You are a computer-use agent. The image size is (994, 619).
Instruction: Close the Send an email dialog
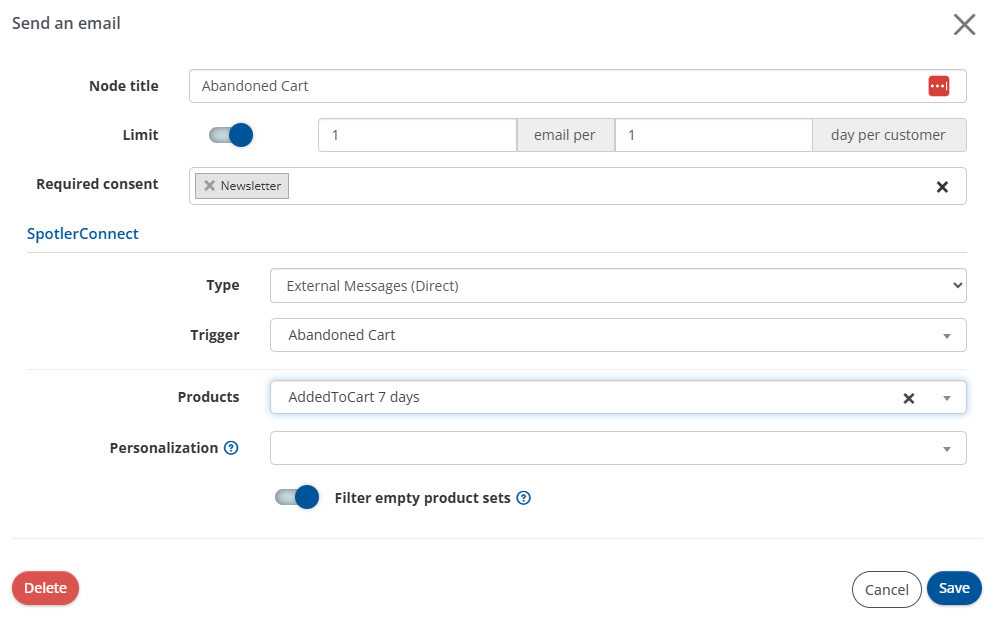click(x=963, y=24)
